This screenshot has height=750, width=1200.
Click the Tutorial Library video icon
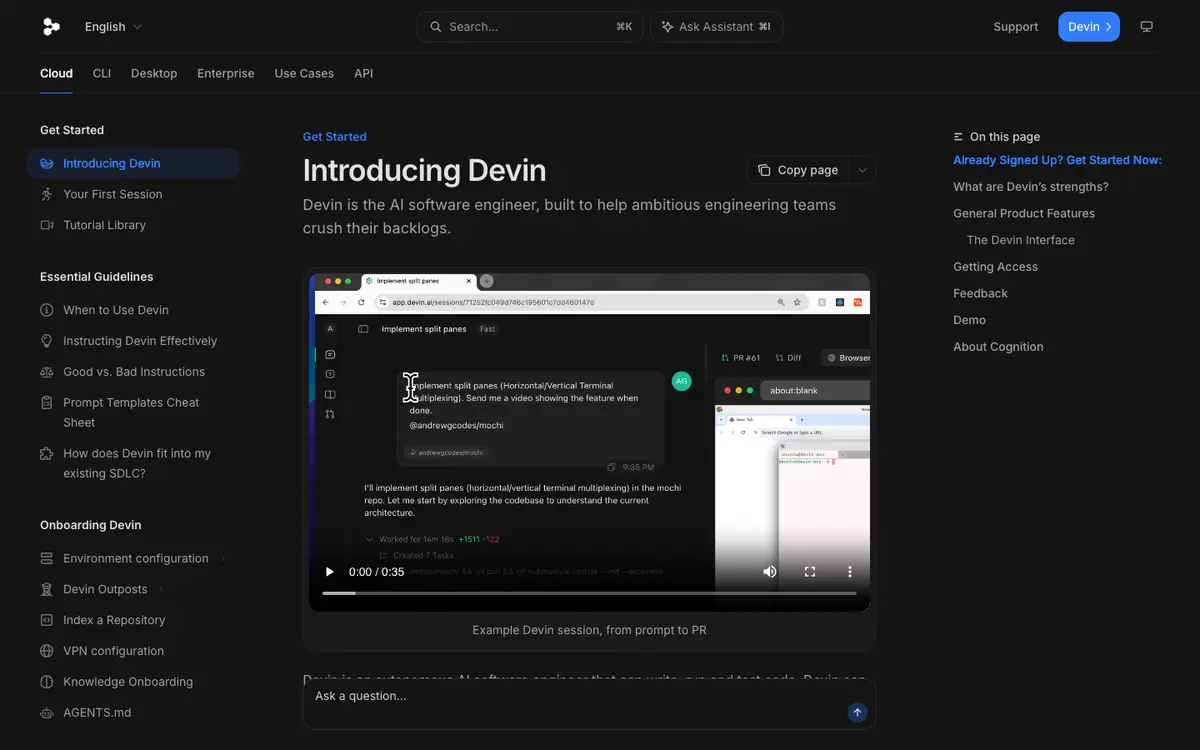point(47,225)
